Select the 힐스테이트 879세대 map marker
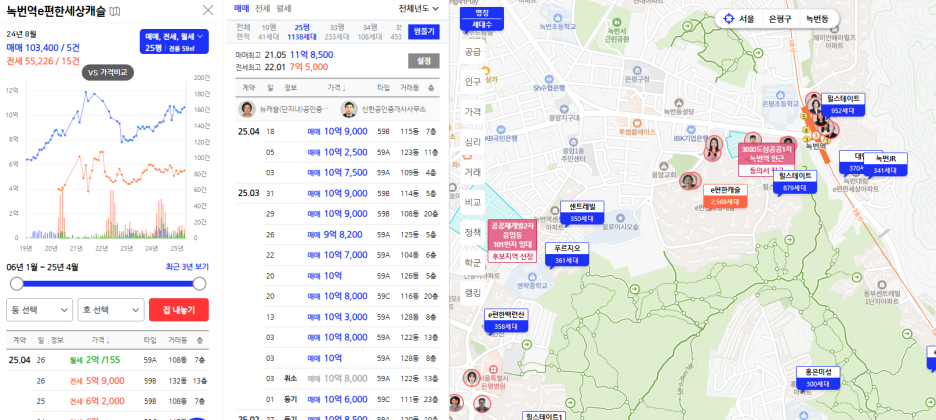Viewport: 936px width, 420px height. coord(795,181)
